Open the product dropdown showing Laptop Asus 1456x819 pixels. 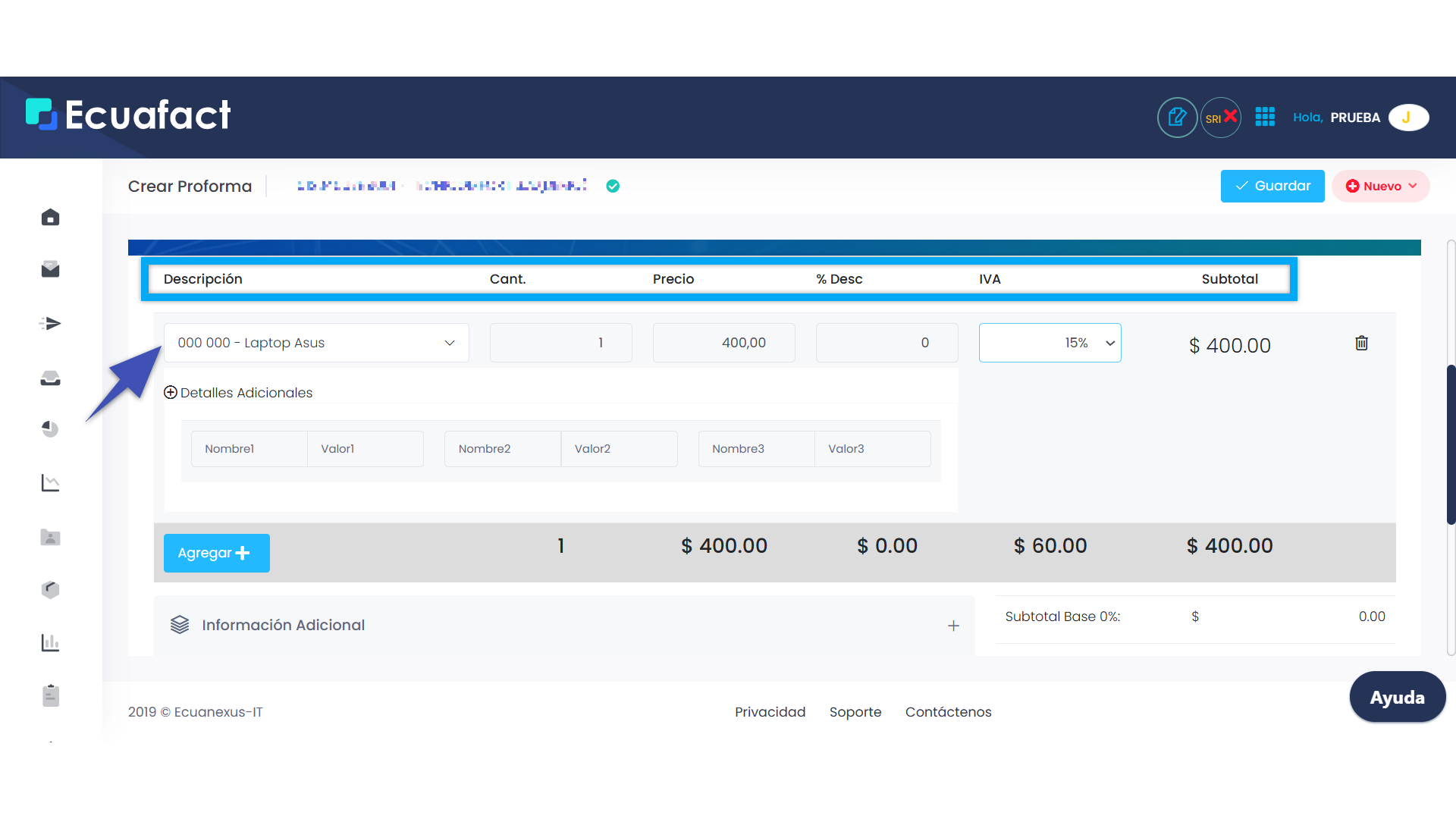[x=316, y=343]
